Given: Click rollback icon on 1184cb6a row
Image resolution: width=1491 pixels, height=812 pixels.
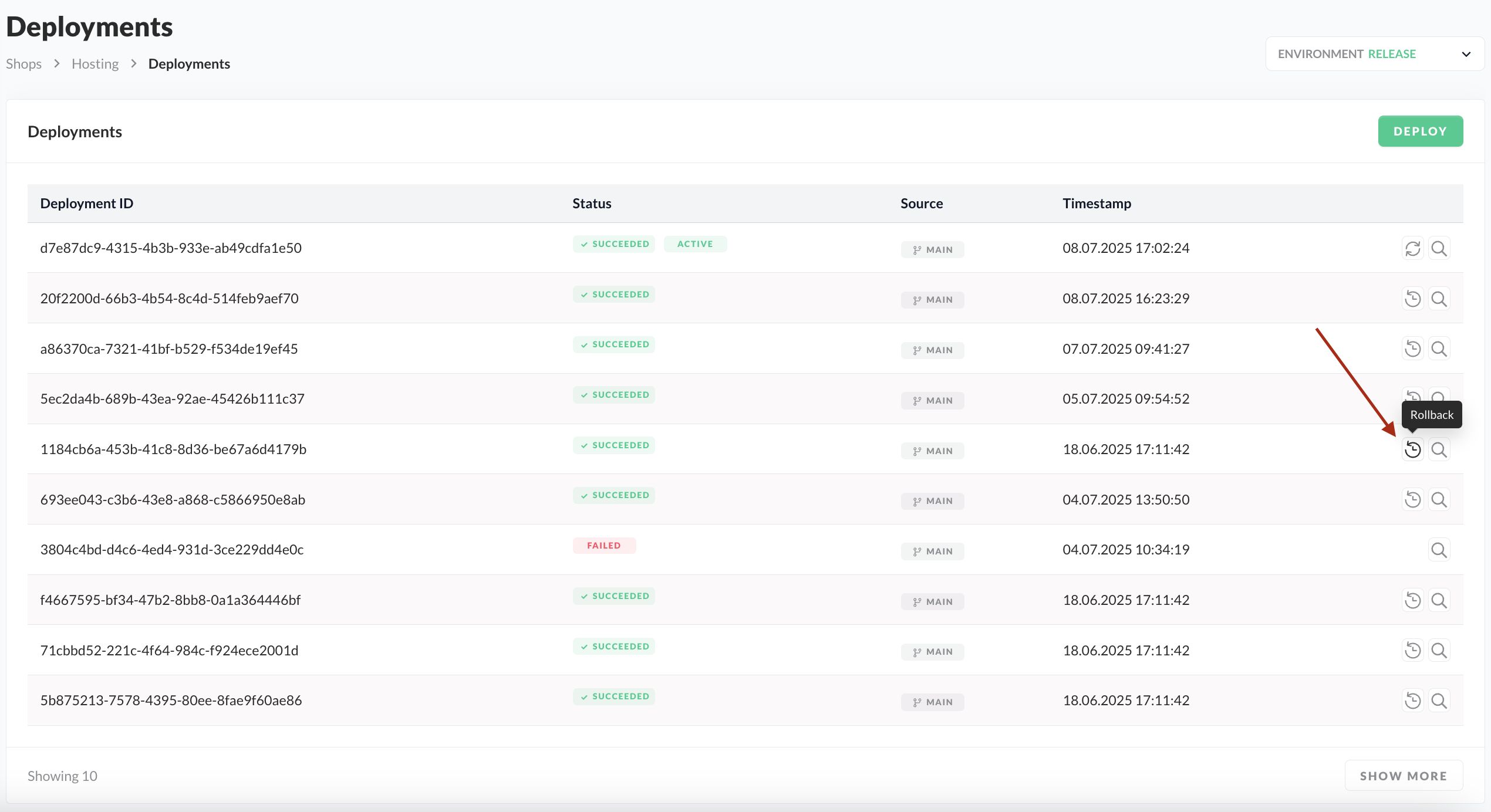Looking at the screenshot, I should tap(1412, 450).
